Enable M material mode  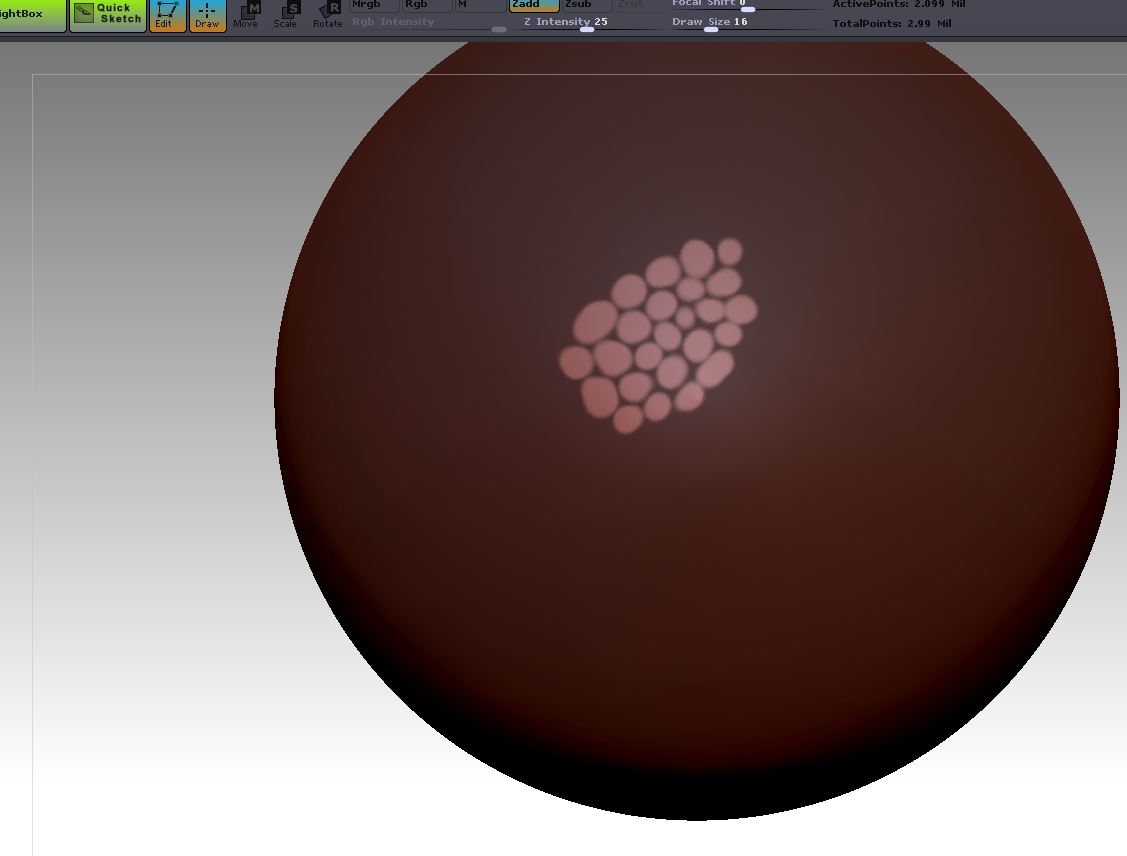click(x=479, y=5)
